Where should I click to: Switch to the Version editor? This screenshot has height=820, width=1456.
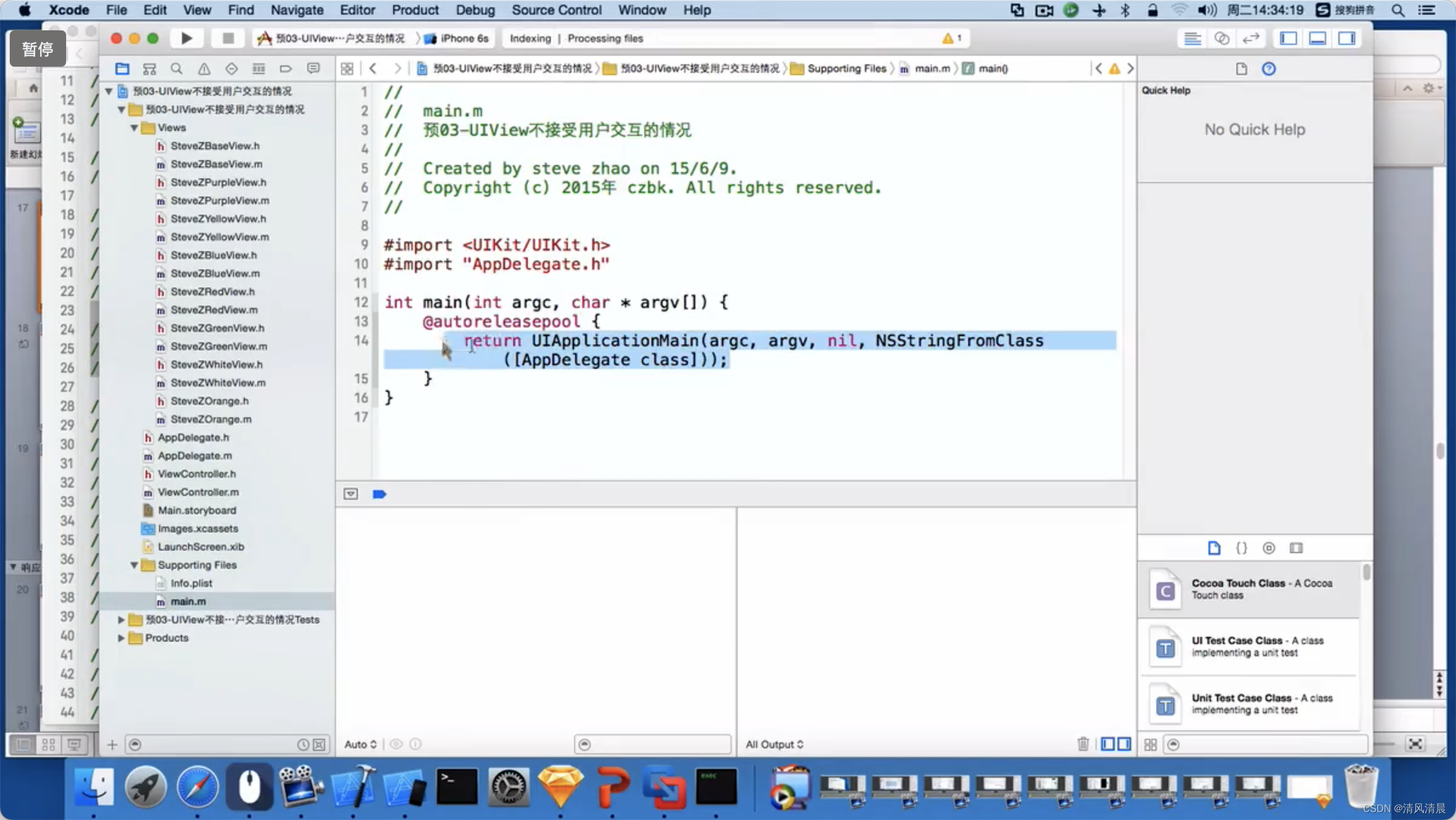click(x=1250, y=38)
